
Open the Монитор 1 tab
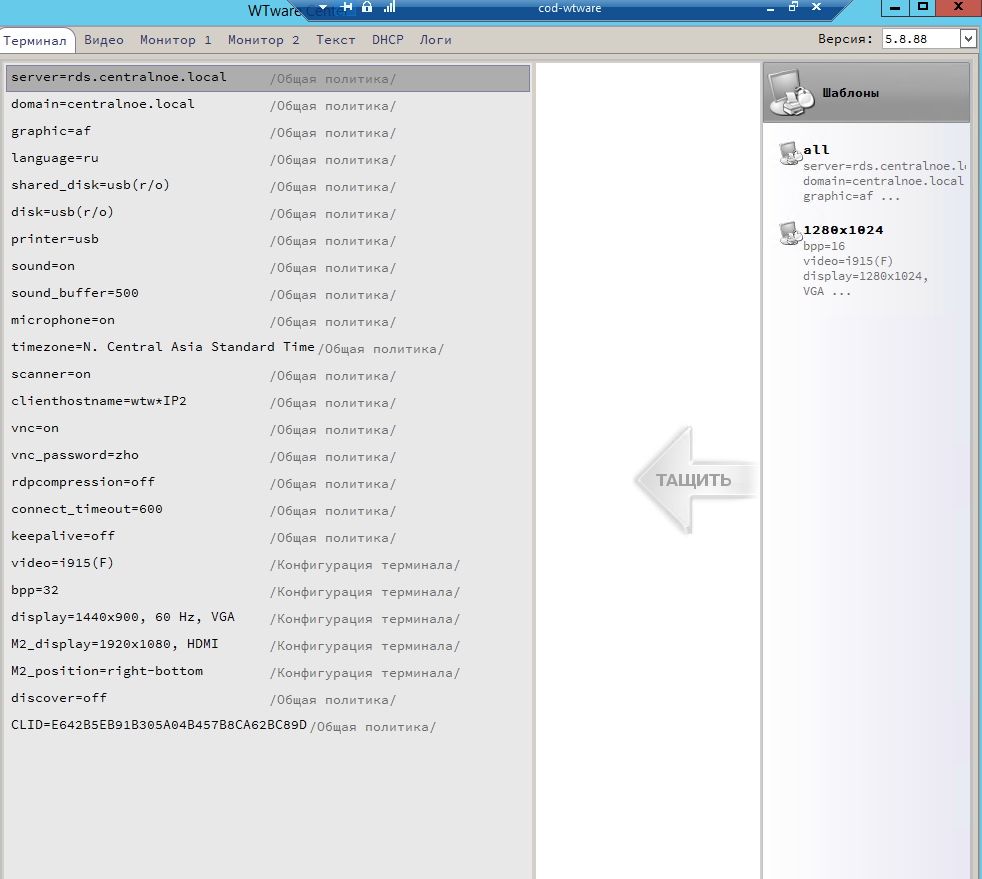[x=175, y=40]
